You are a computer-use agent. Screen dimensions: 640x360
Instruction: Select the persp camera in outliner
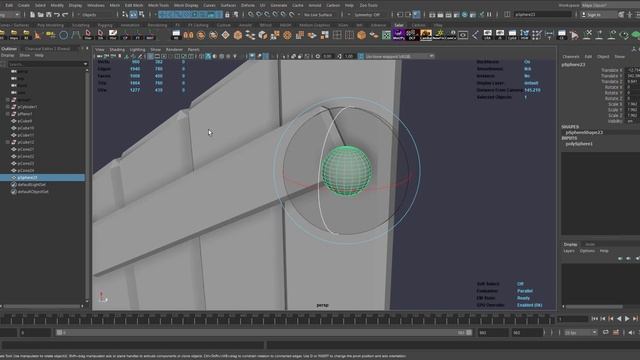click(x=23, y=71)
